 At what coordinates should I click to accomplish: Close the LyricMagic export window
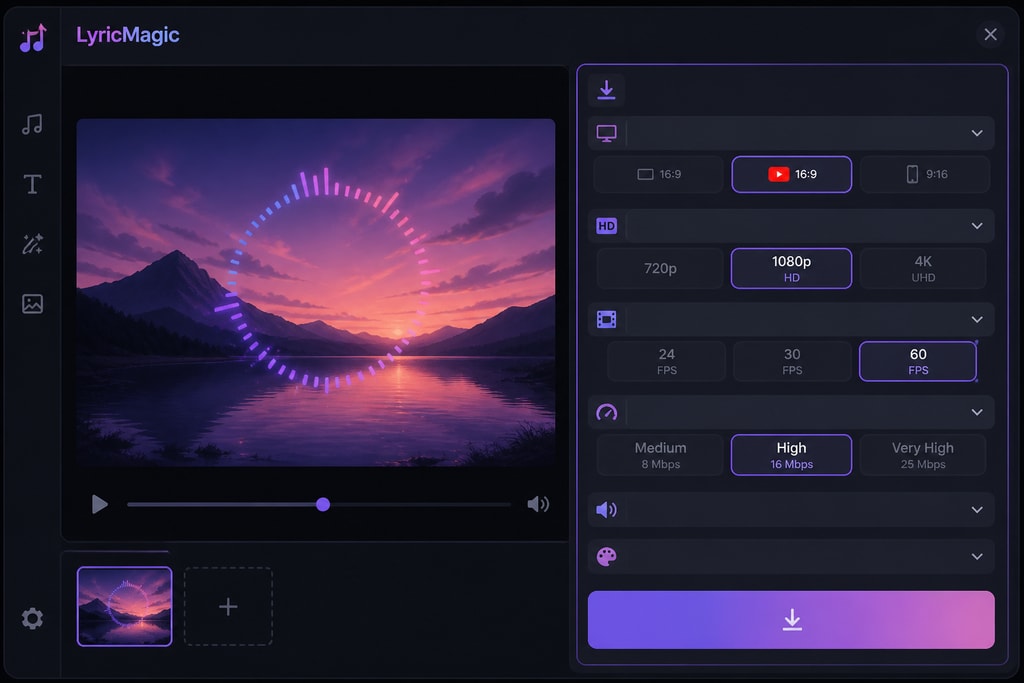(990, 34)
